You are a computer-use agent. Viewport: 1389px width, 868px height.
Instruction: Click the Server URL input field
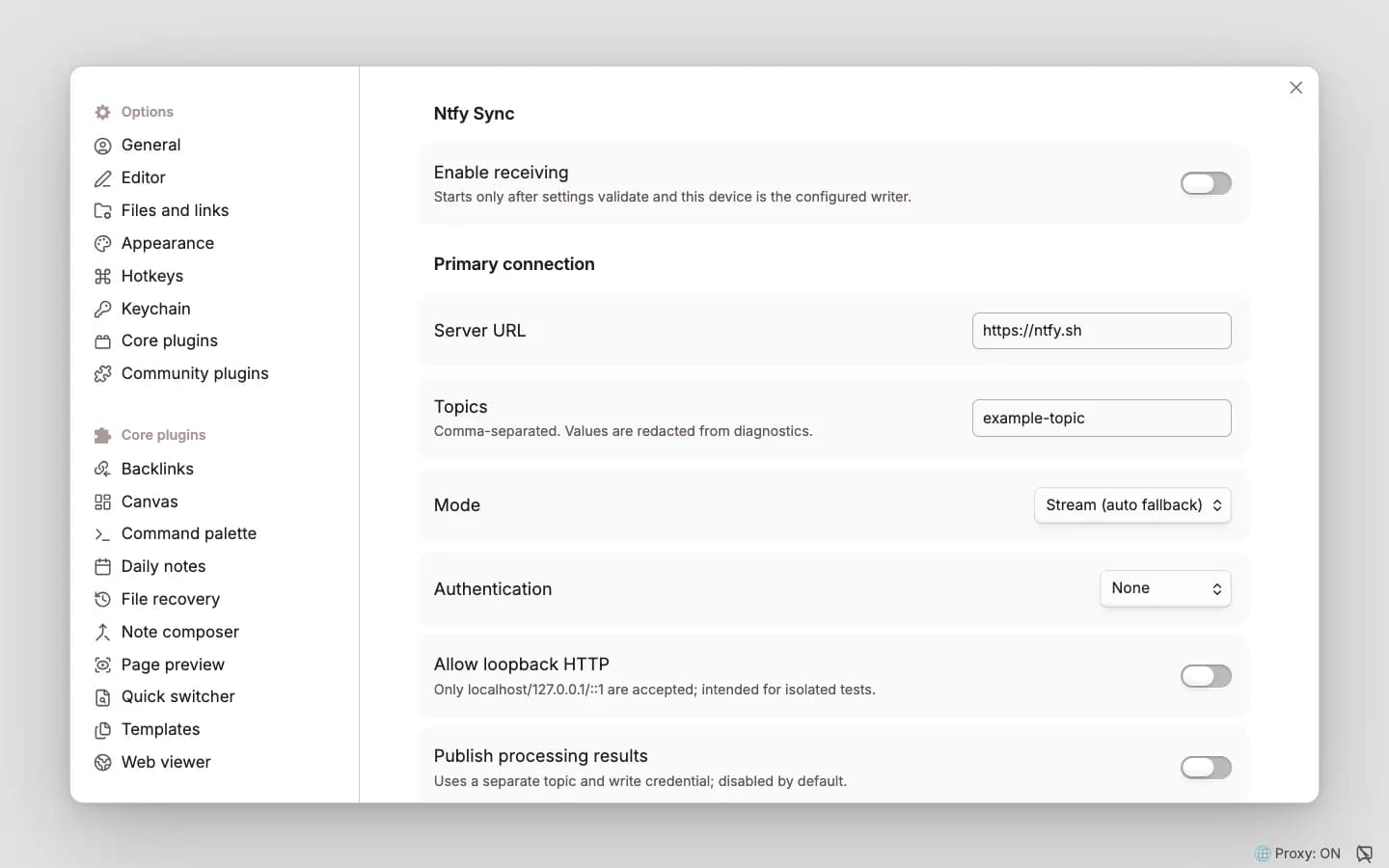[1102, 331]
